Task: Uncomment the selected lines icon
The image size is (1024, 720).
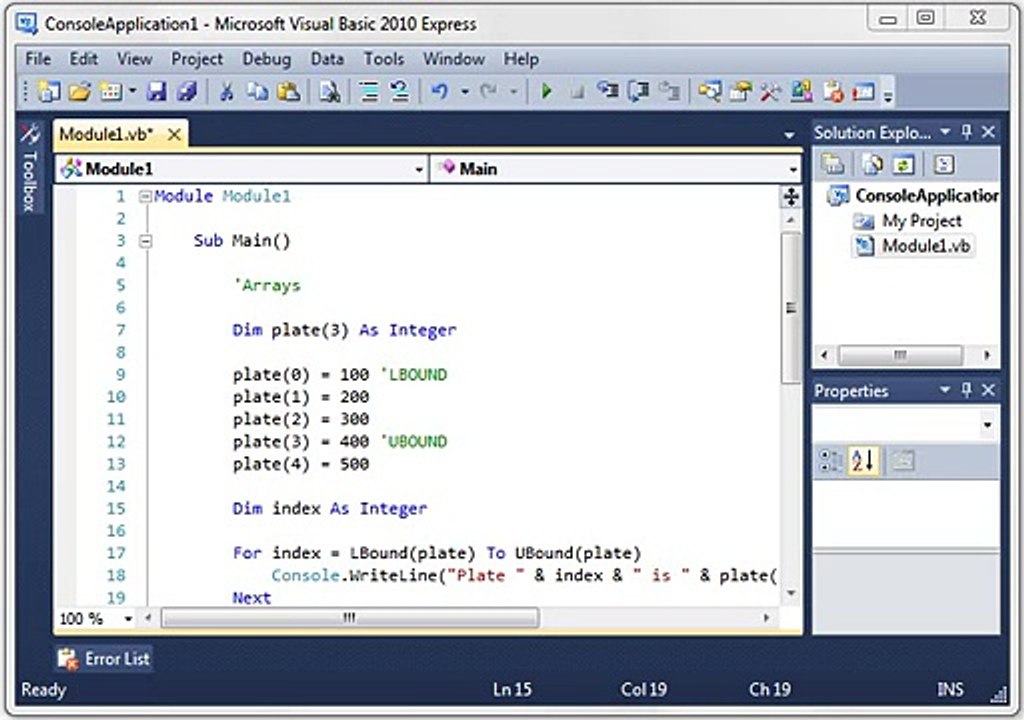Action: pyautogui.click(x=400, y=91)
